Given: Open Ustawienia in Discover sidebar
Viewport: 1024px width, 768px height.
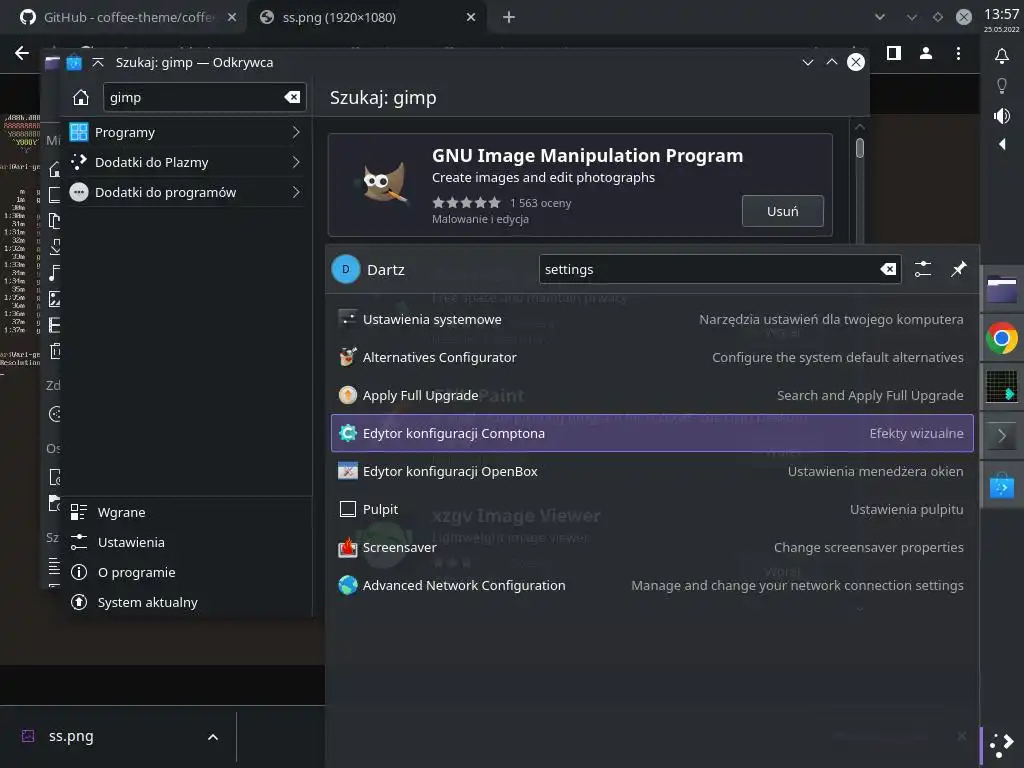Looking at the screenshot, I should click(186, 543).
